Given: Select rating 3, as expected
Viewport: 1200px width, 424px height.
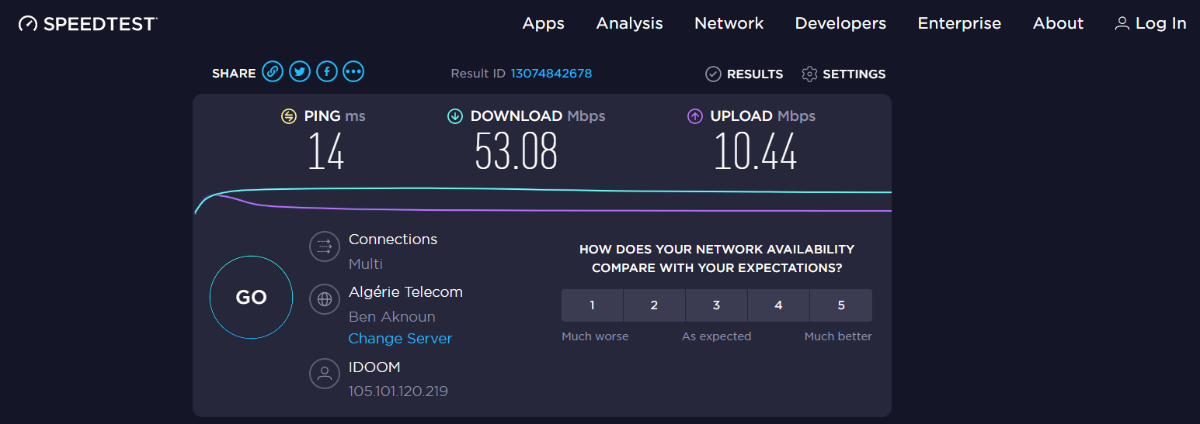Looking at the screenshot, I should click(716, 305).
